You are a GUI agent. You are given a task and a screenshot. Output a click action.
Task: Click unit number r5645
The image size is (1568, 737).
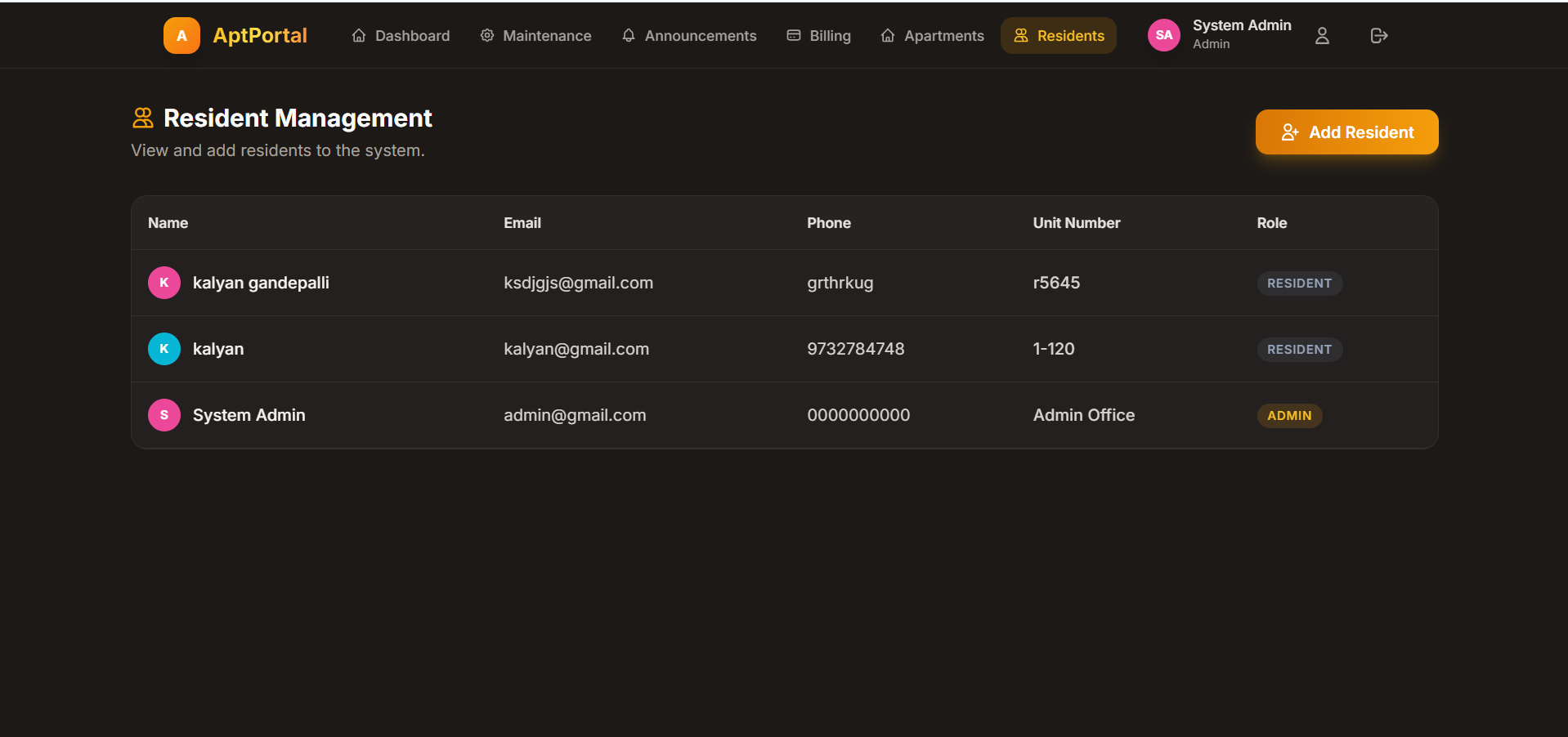[x=1056, y=283]
